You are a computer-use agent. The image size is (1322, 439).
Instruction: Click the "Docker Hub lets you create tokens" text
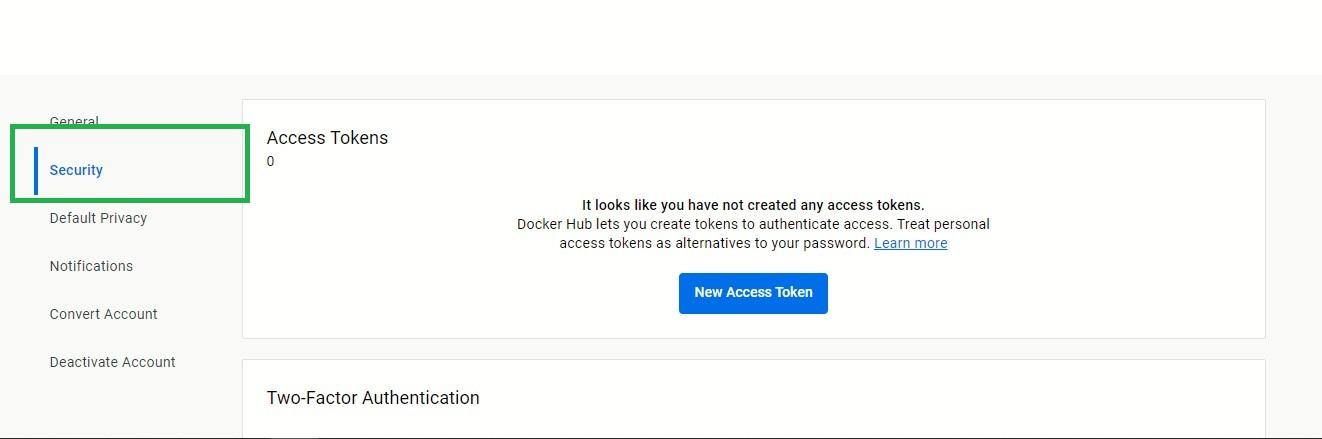[x=752, y=224]
